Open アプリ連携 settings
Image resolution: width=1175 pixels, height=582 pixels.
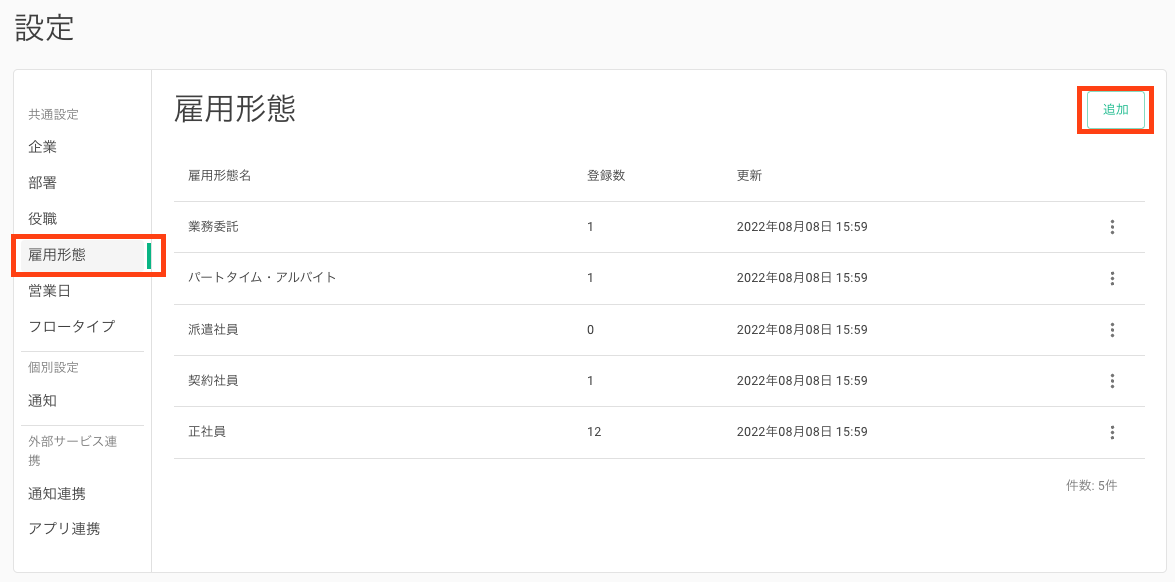pyautogui.click(x=64, y=529)
